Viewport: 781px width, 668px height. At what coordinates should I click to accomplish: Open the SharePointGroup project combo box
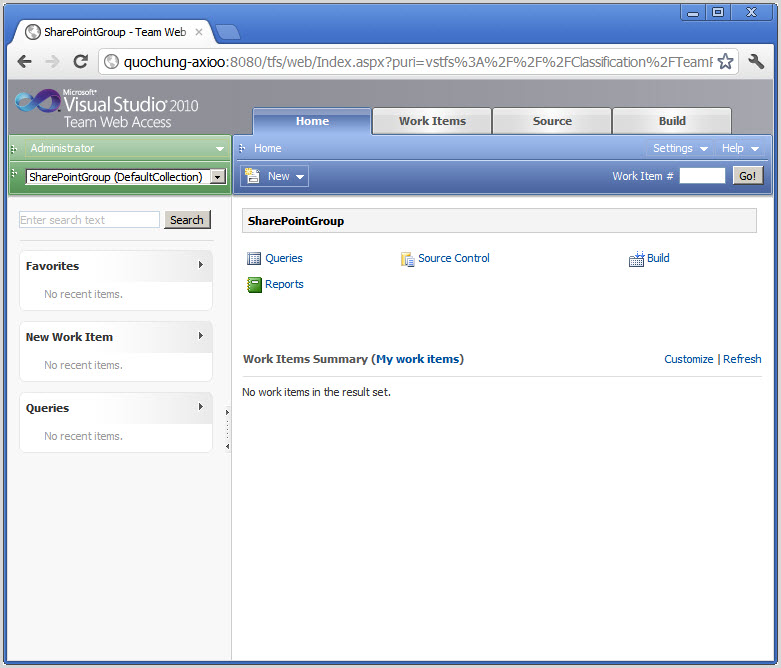pos(126,177)
